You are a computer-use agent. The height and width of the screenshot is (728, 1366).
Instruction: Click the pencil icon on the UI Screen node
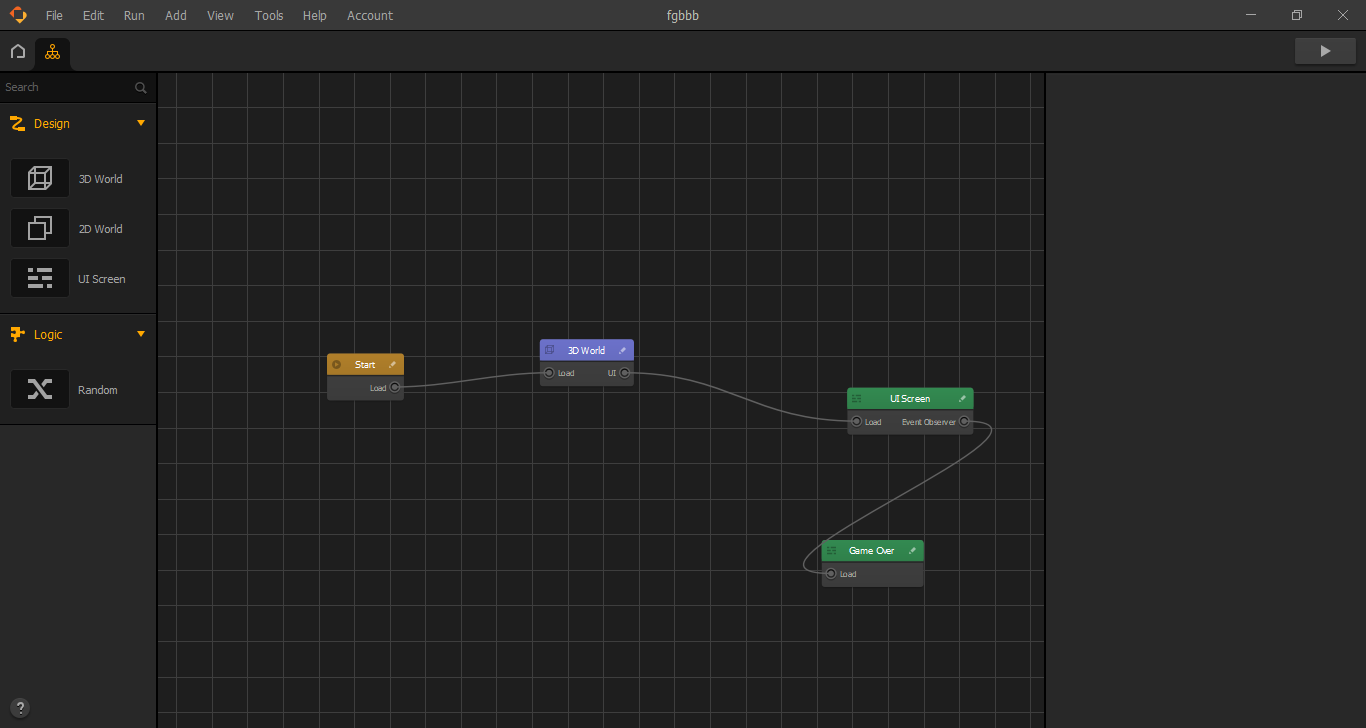pyautogui.click(x=962, y=398)
